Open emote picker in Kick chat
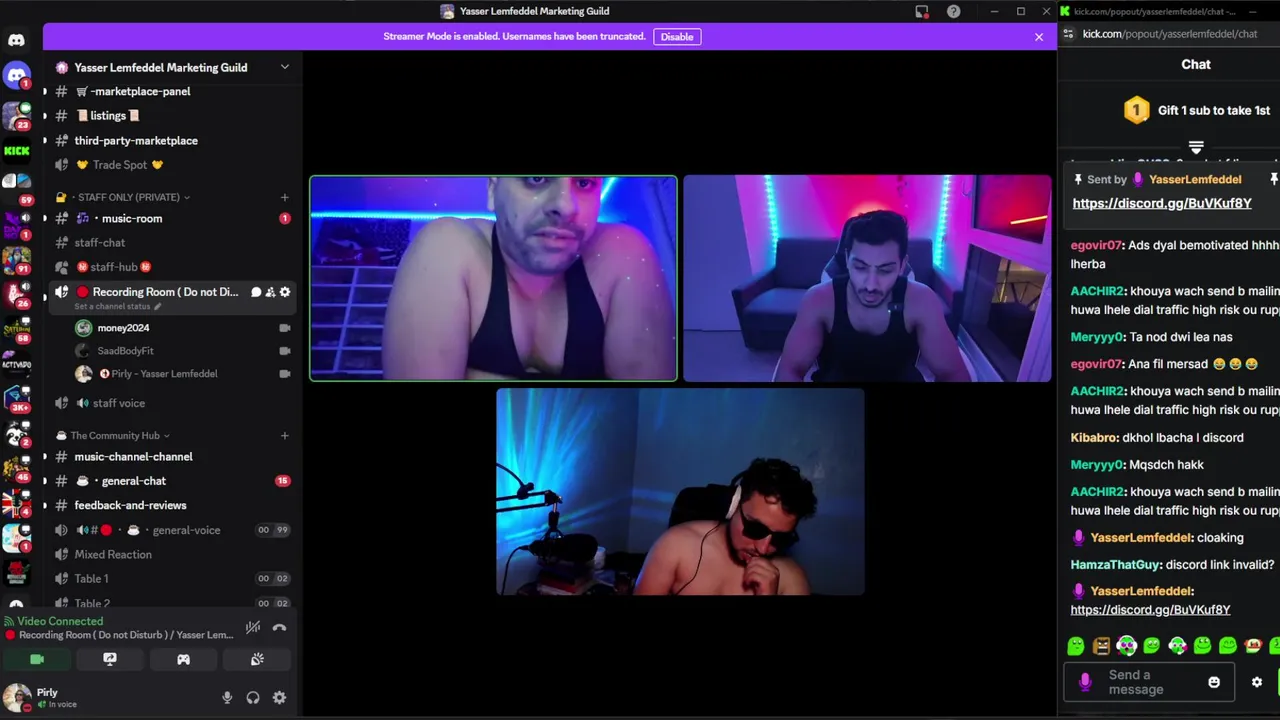Image resolution: width=1280 pixels, height=720 pixels. click(1214, 682)
